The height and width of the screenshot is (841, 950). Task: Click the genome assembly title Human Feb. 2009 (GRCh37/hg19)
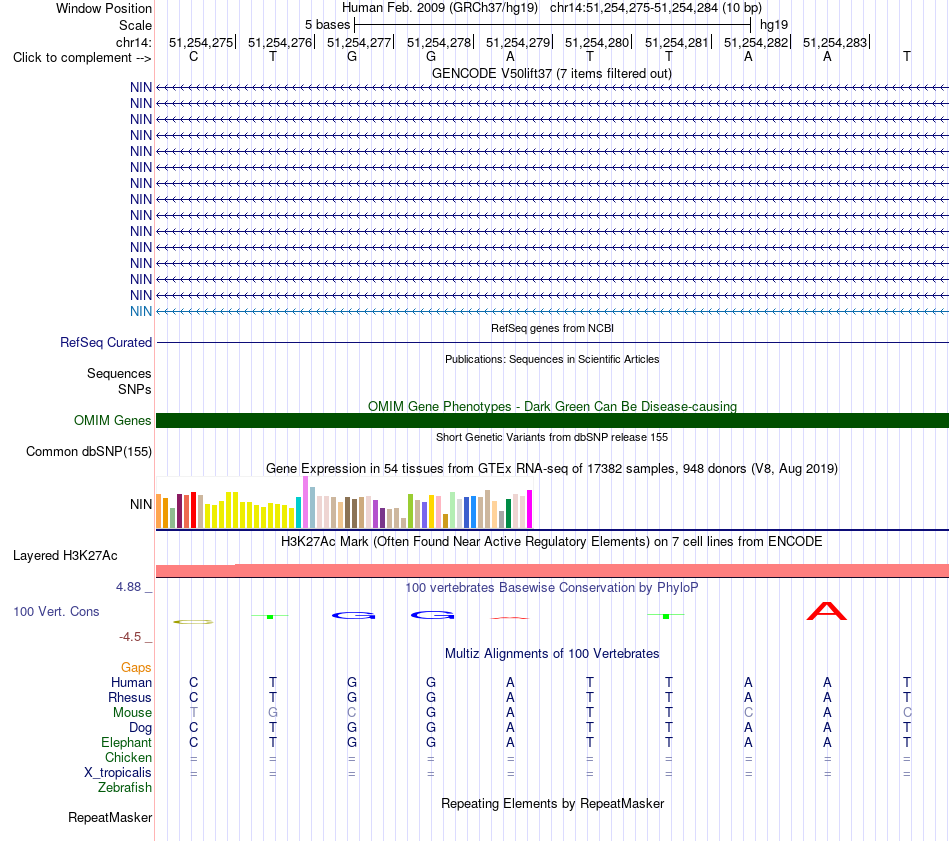(440, 8)
